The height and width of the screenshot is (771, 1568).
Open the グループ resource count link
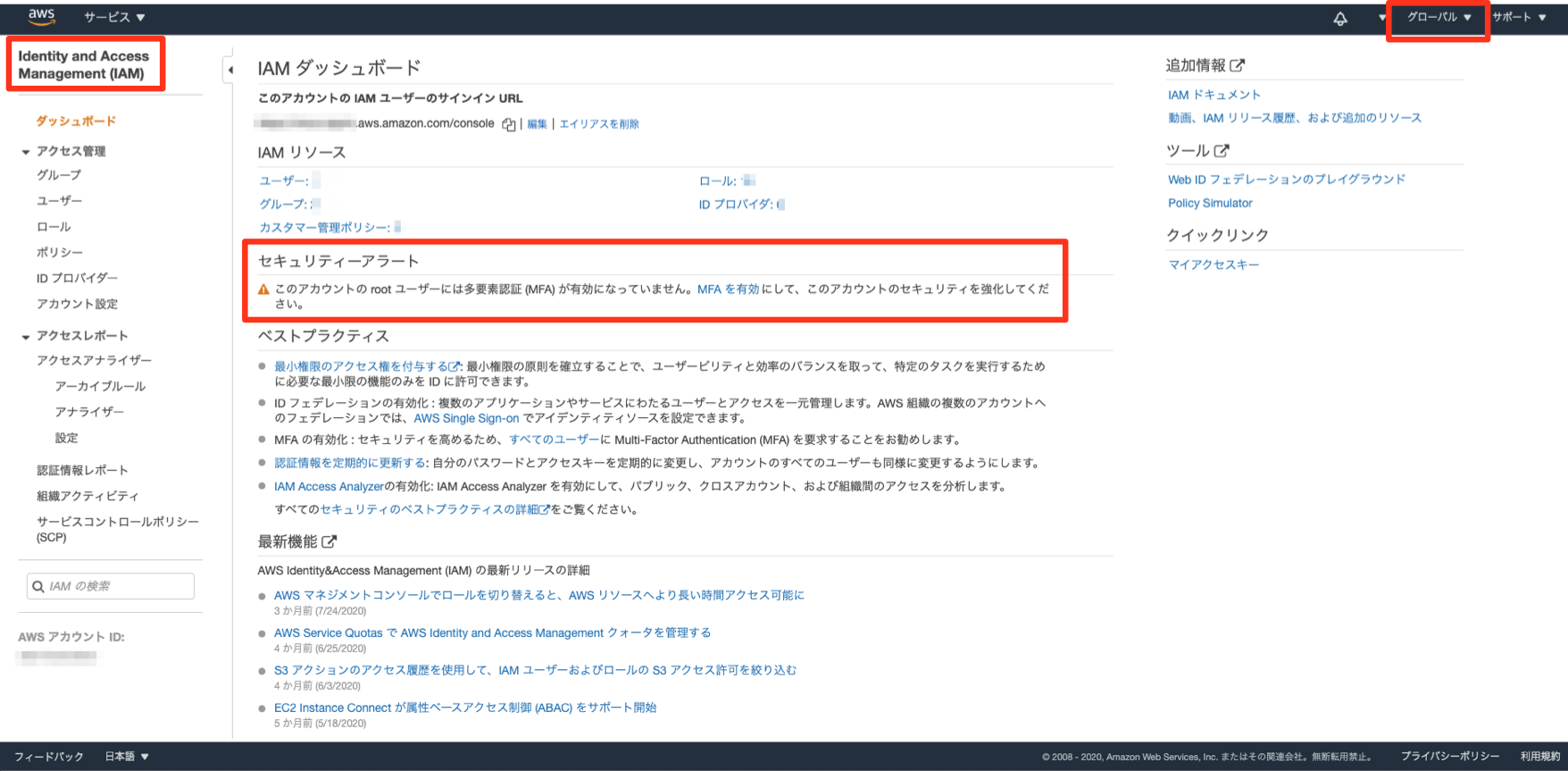click(284, 205)
